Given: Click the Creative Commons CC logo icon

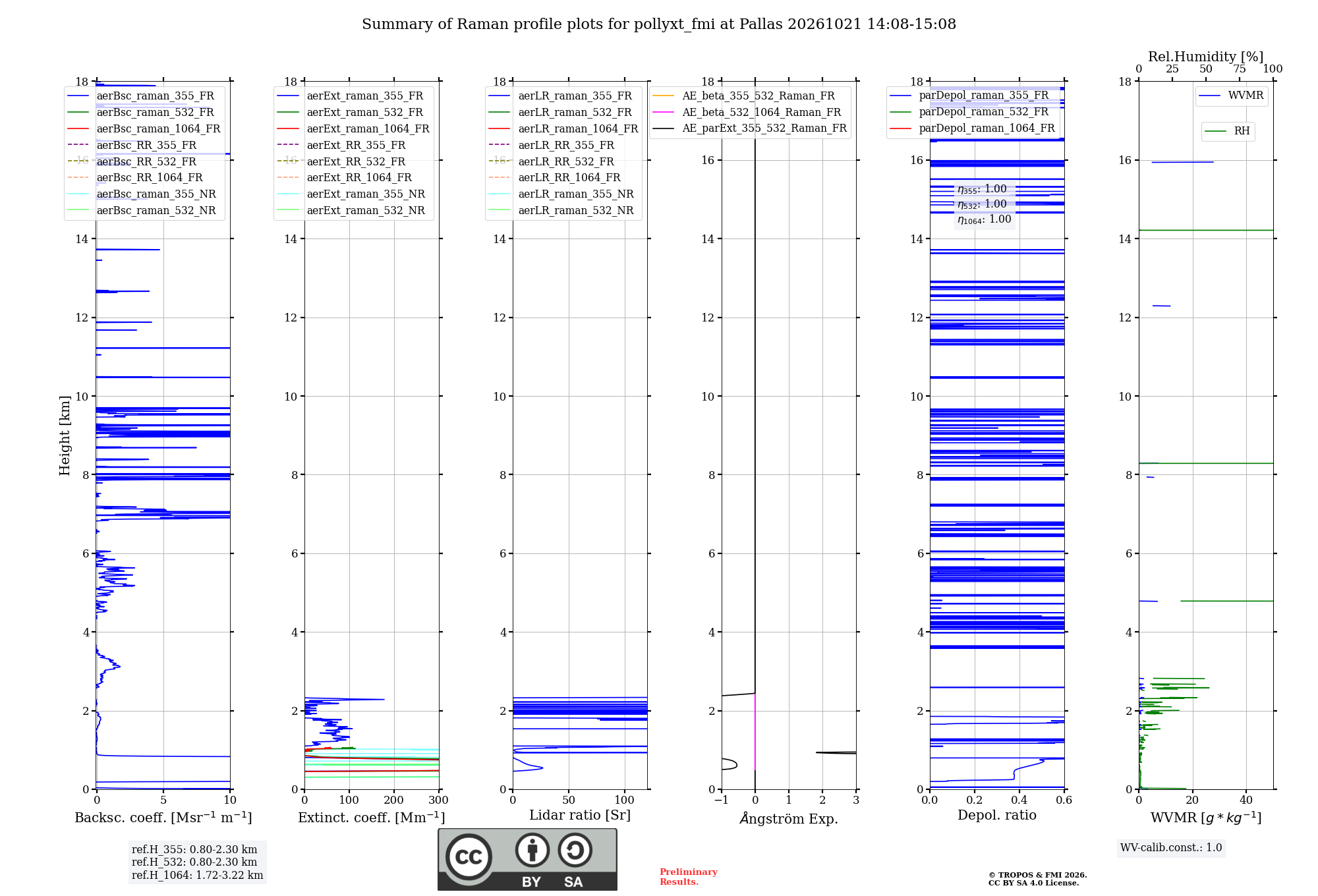Looking at the screenshot, I should pyautogui.click(x=469, y=857).
